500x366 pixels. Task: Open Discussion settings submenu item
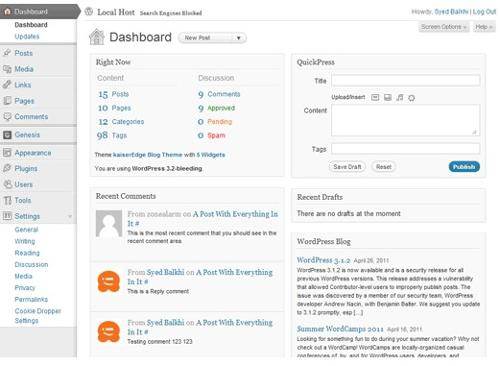31,264
